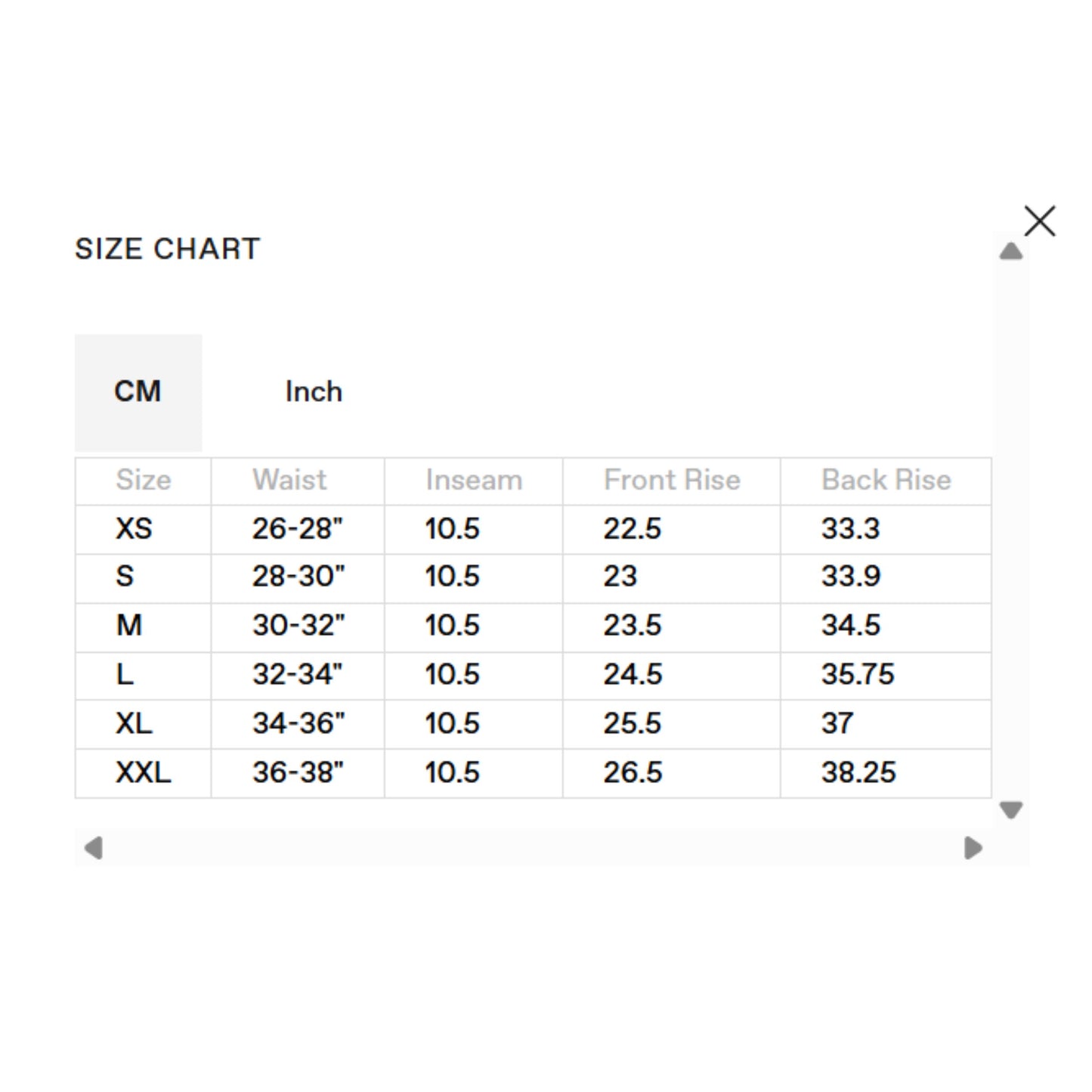
Task: Select the Waist column header
Action: coord(290,481)
